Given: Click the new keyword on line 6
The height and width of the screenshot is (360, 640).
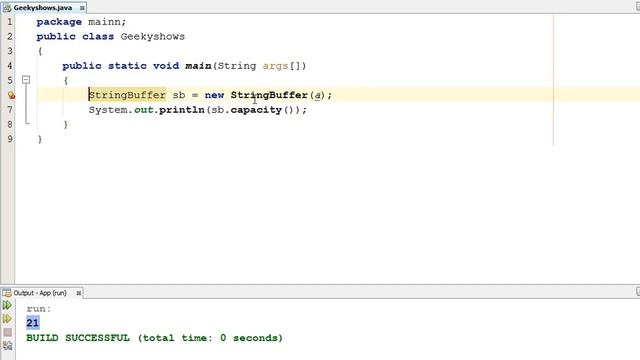Looking at the screenshot, I should click(214, 96).
